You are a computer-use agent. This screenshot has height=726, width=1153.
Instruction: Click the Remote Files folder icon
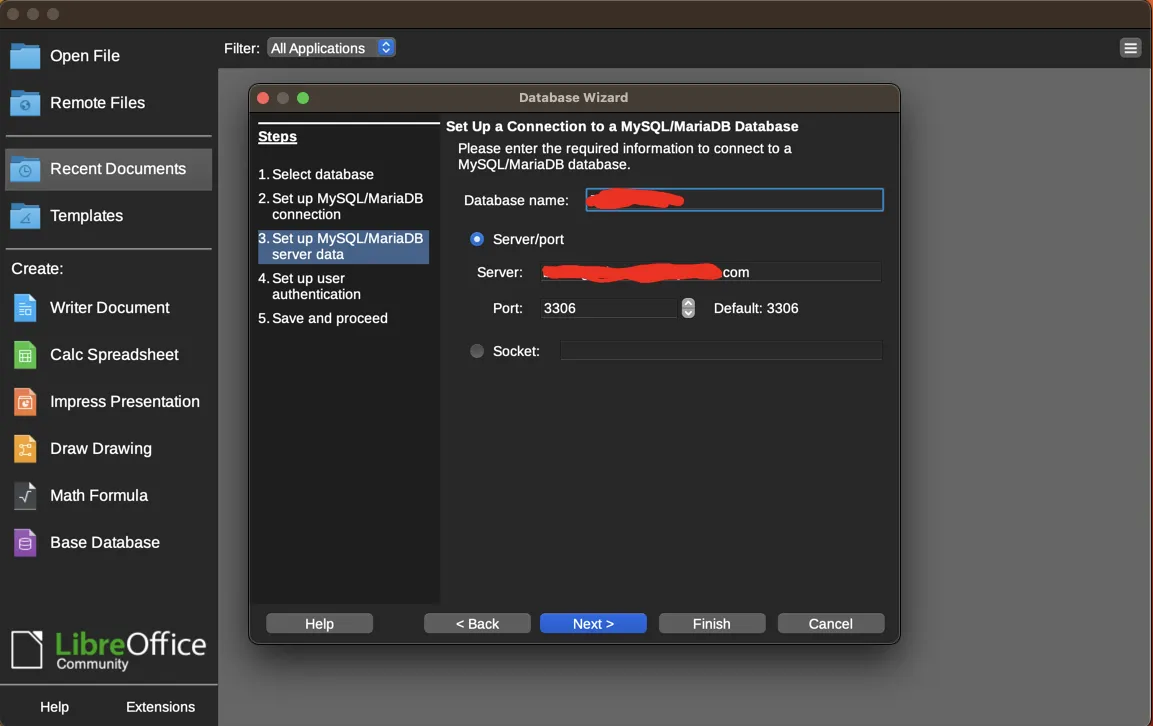25,103
